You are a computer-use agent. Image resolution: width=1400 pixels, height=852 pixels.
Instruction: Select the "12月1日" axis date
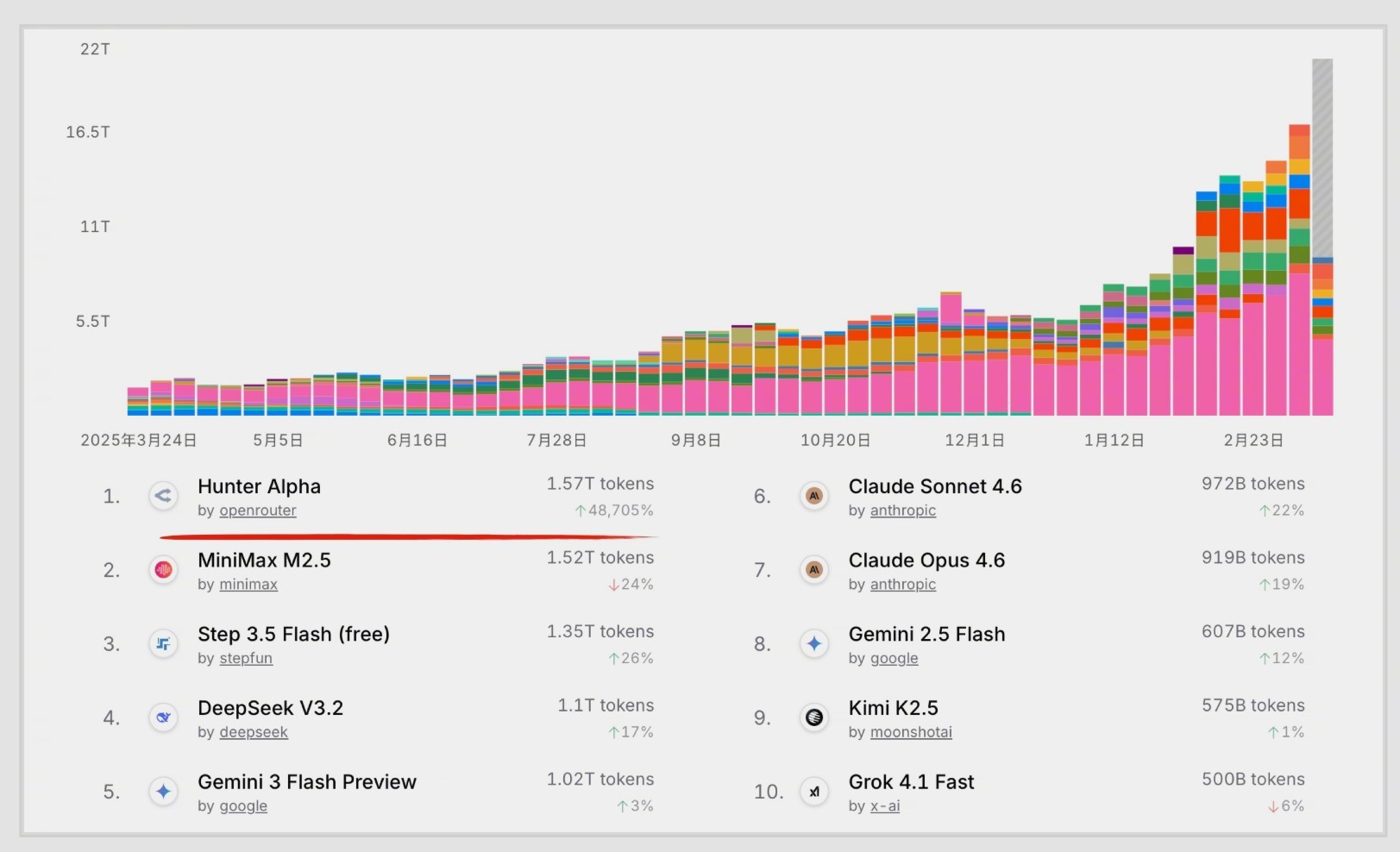tap(975, 441)
